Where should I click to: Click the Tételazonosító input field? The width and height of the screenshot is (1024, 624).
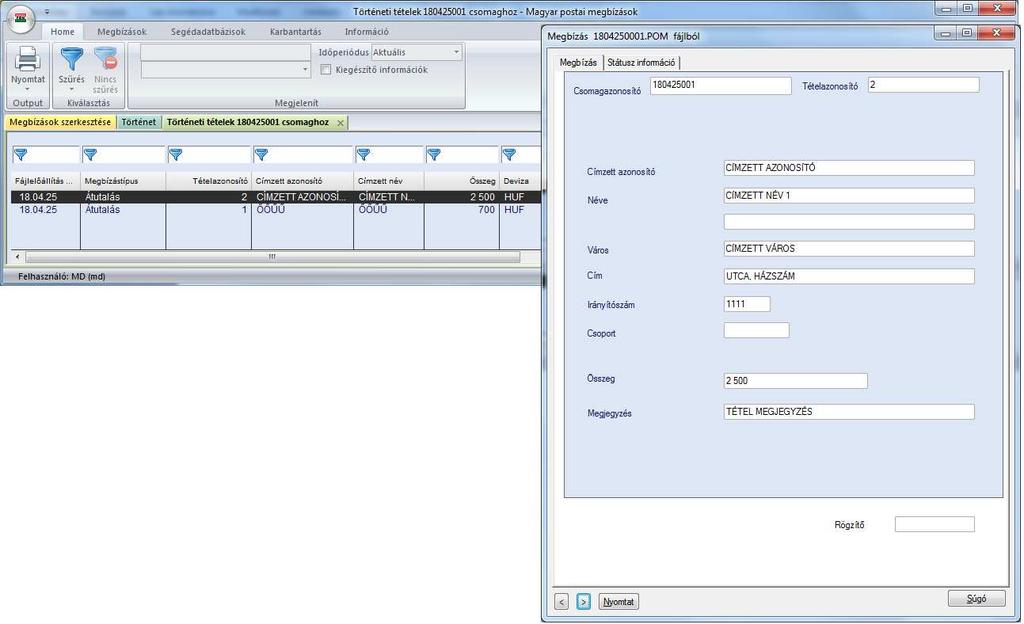[x=923, y=85]
